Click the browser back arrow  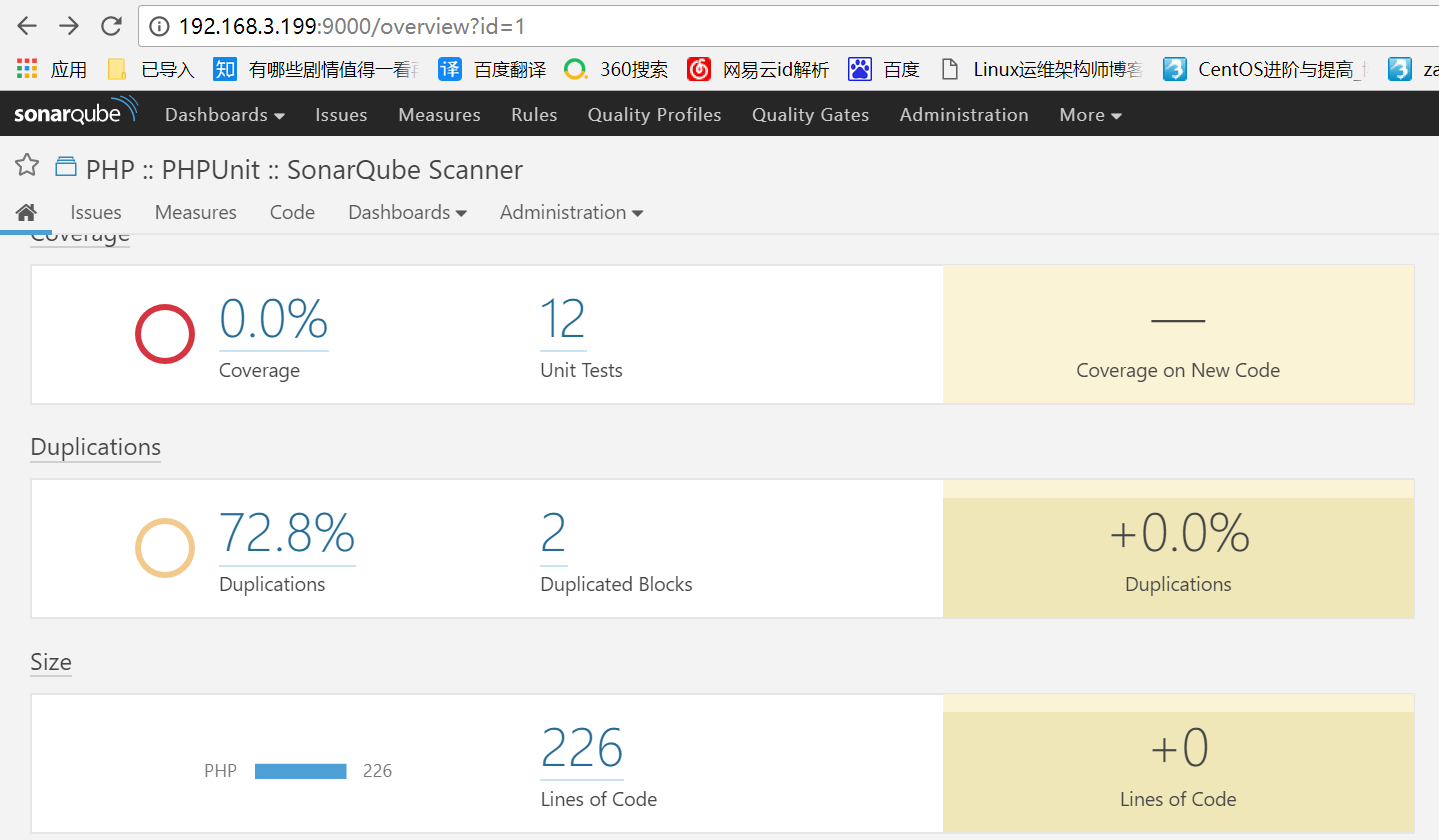tap(26, 26)
